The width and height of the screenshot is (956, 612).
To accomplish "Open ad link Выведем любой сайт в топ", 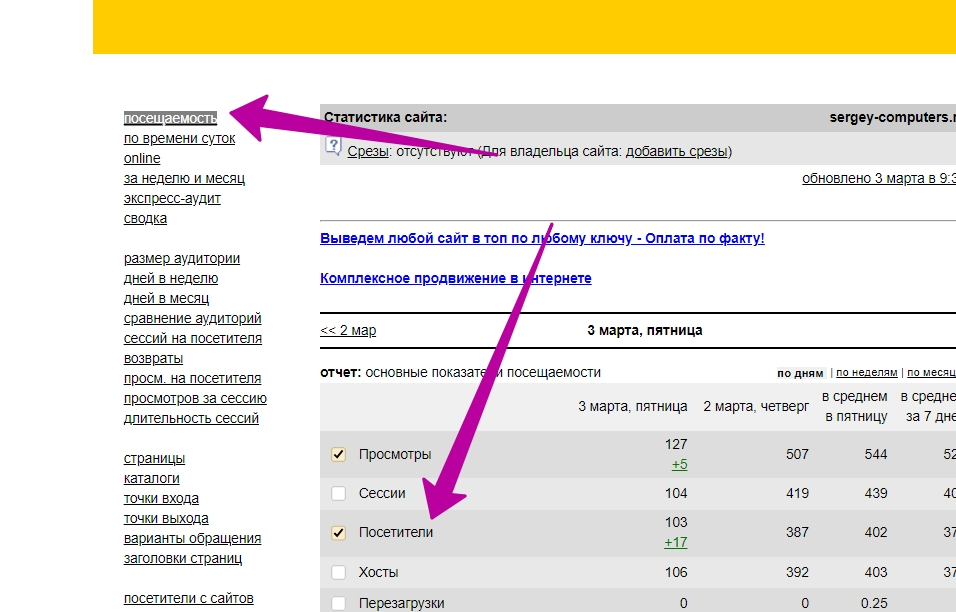I will 542,238.
